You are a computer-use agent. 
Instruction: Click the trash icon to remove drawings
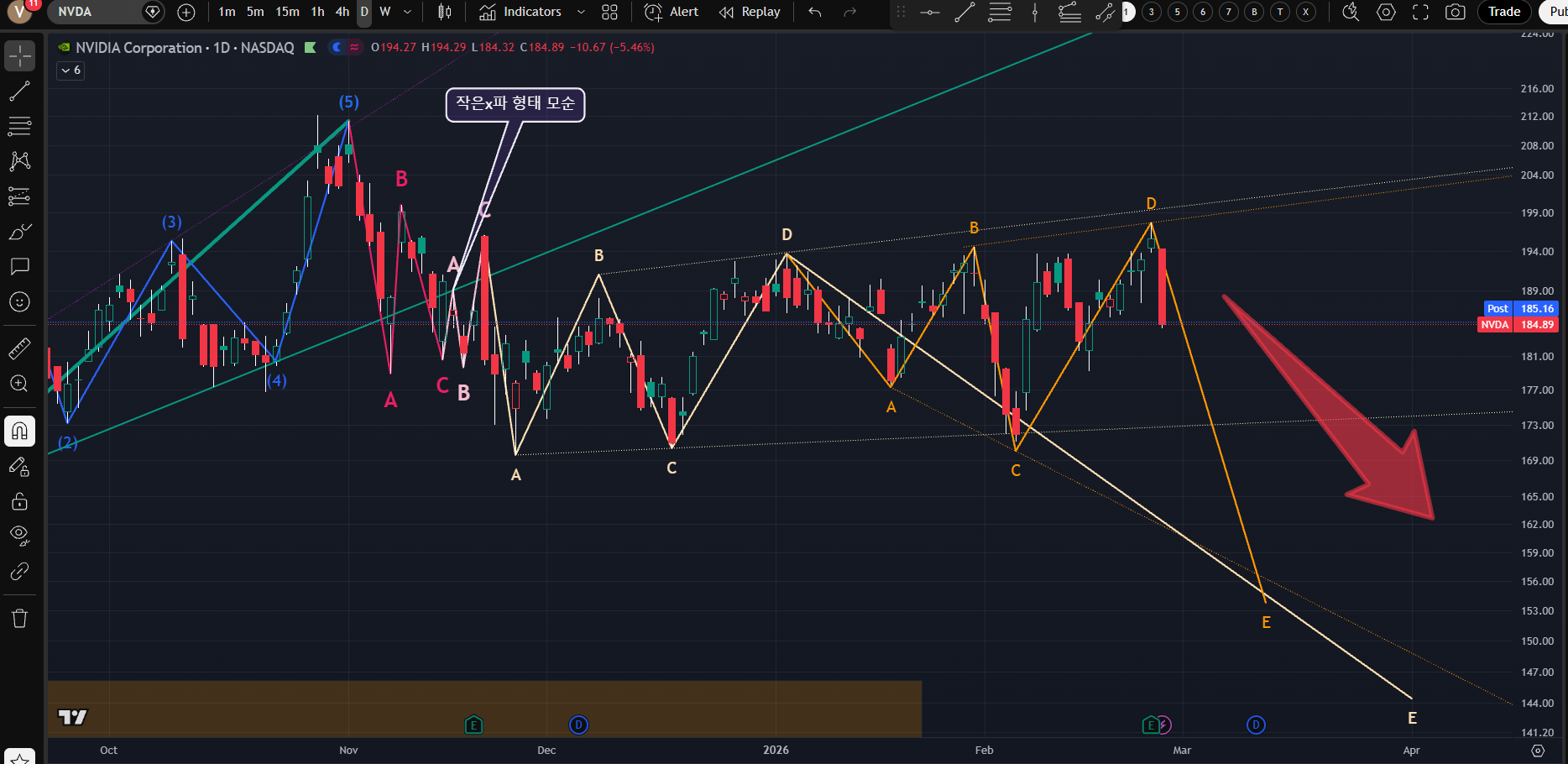coord(19,619)
